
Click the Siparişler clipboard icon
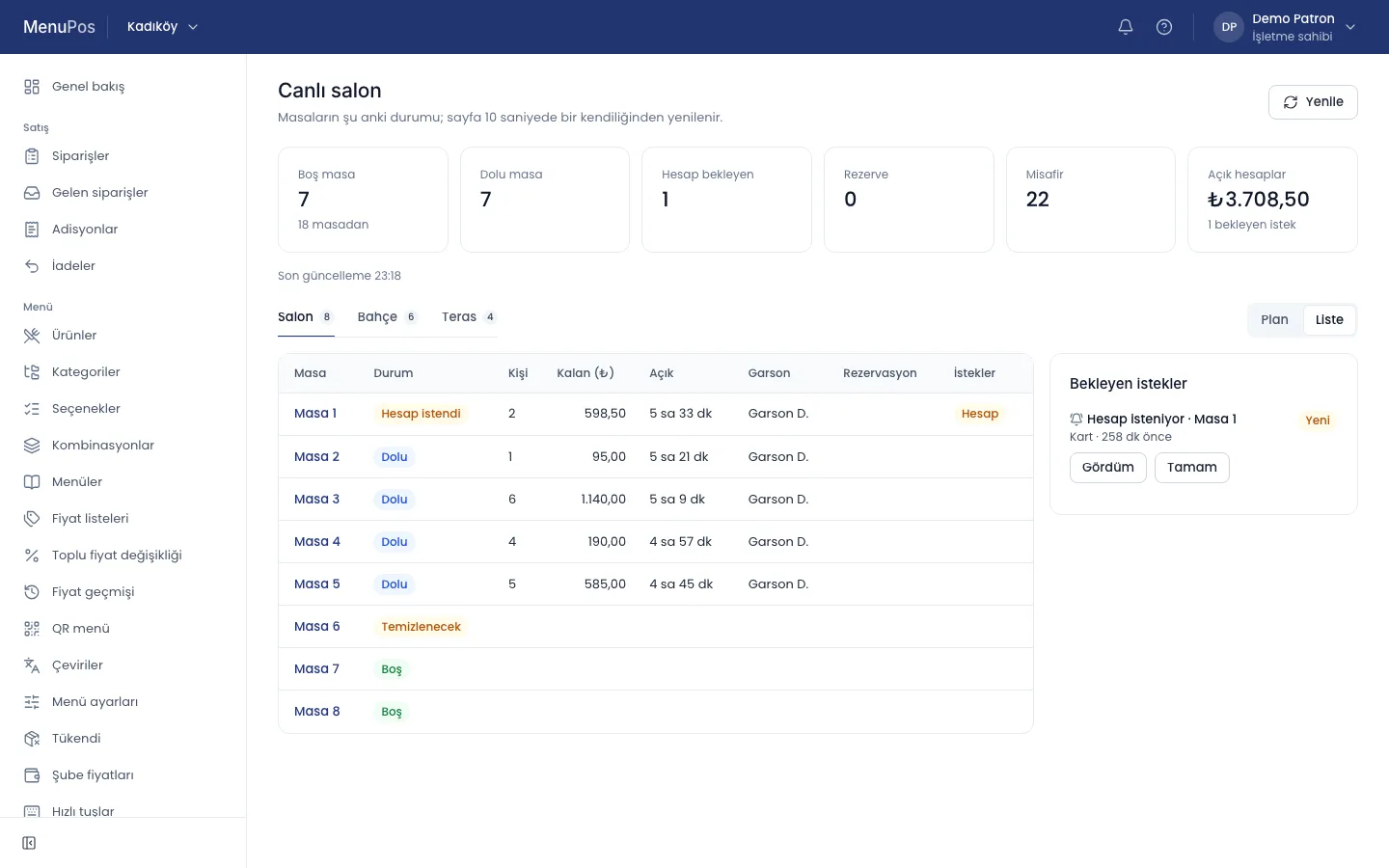(x=32, y=156)
